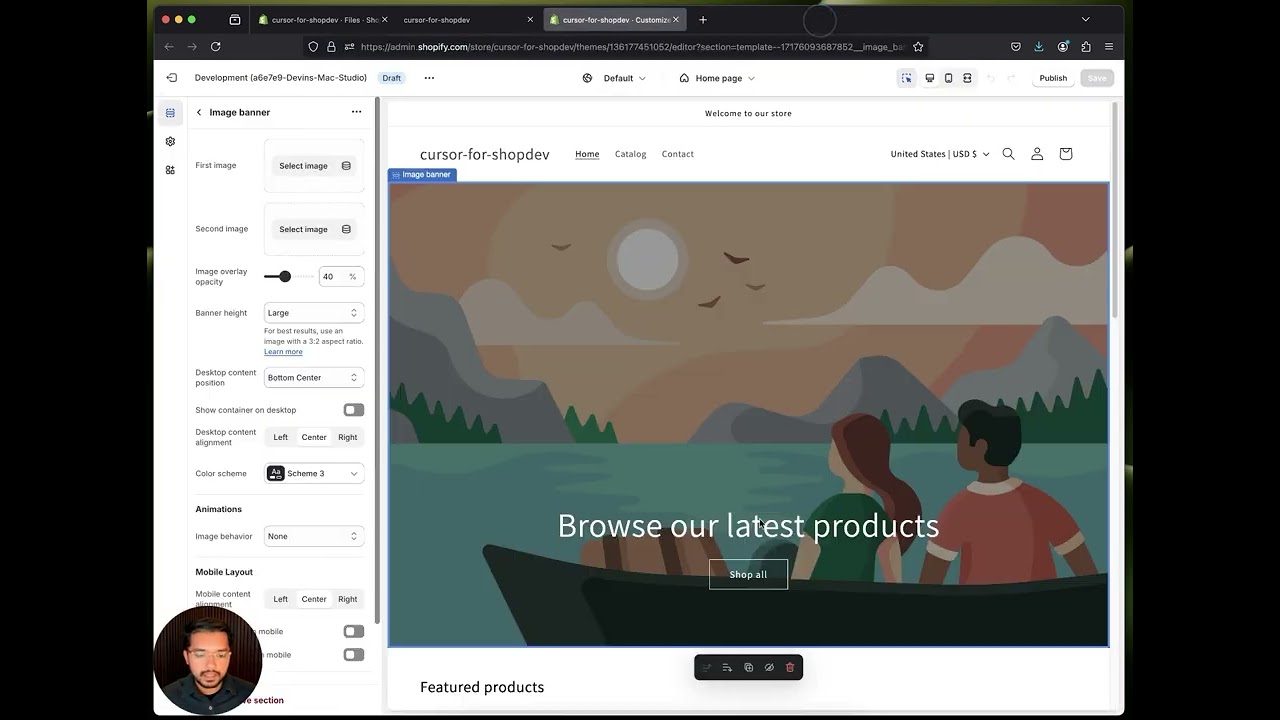Click opacity value field showing 40

340,276
